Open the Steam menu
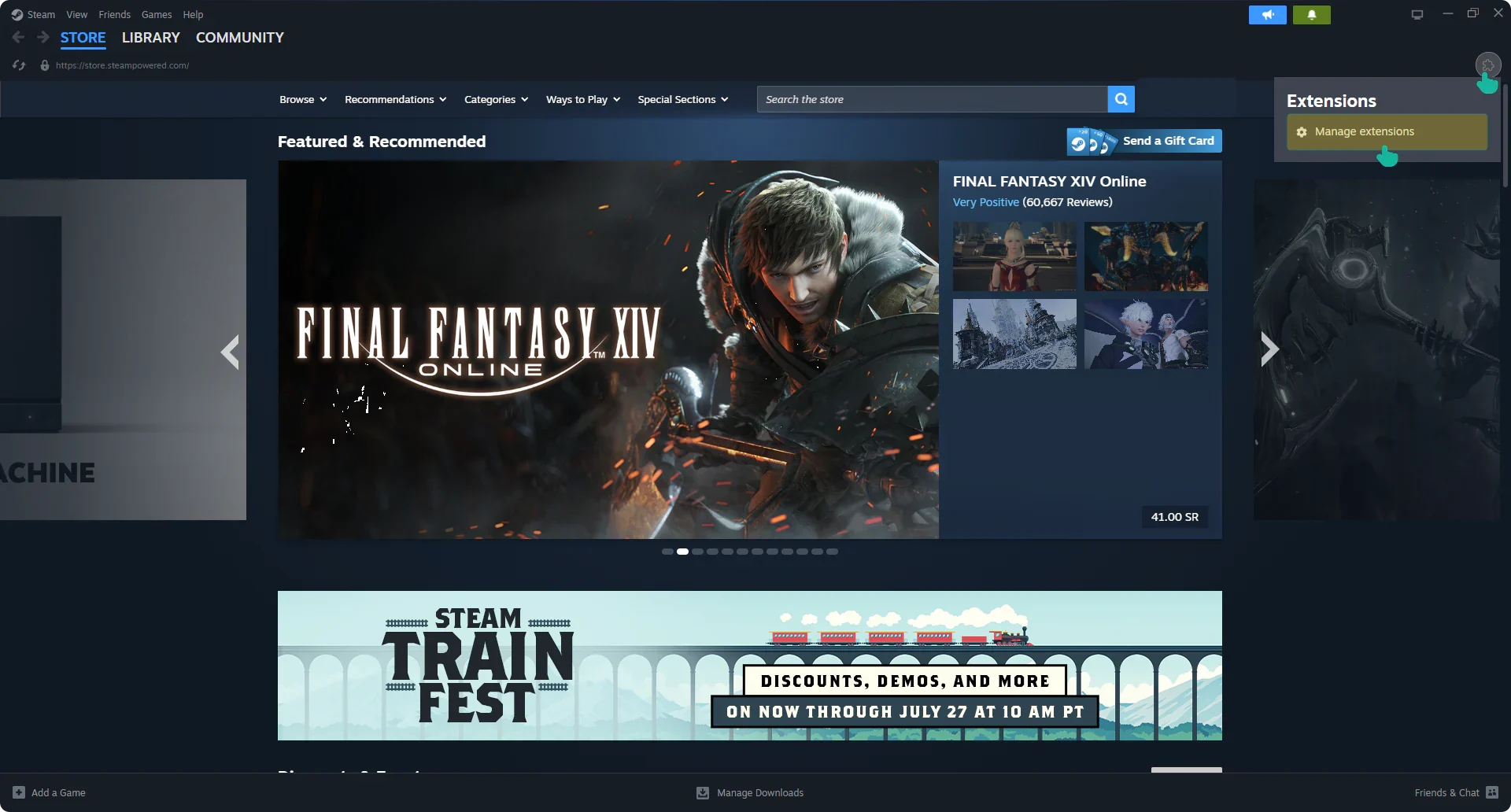 [x=41, y=14]
